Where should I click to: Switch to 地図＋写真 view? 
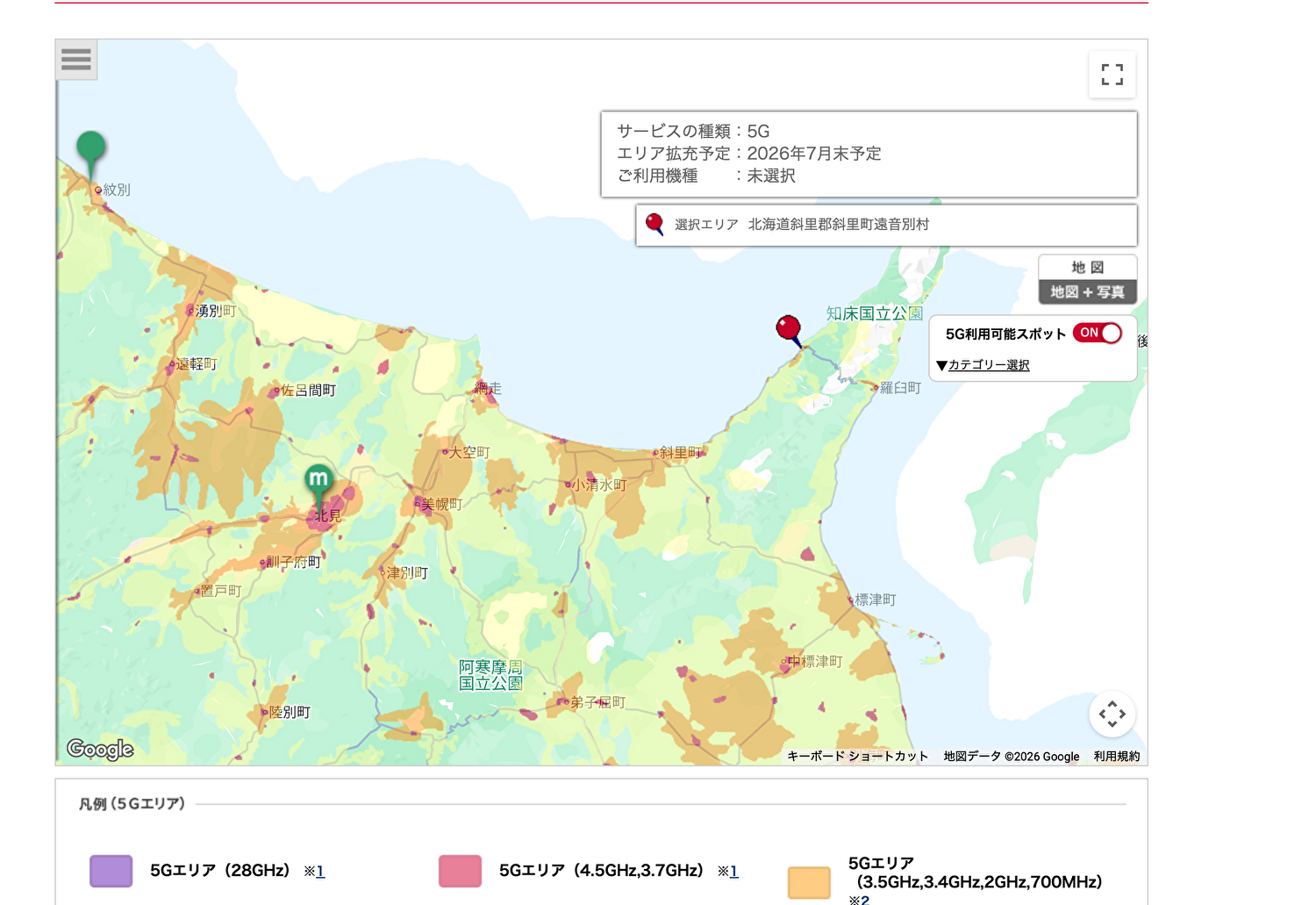point(1088,292)
